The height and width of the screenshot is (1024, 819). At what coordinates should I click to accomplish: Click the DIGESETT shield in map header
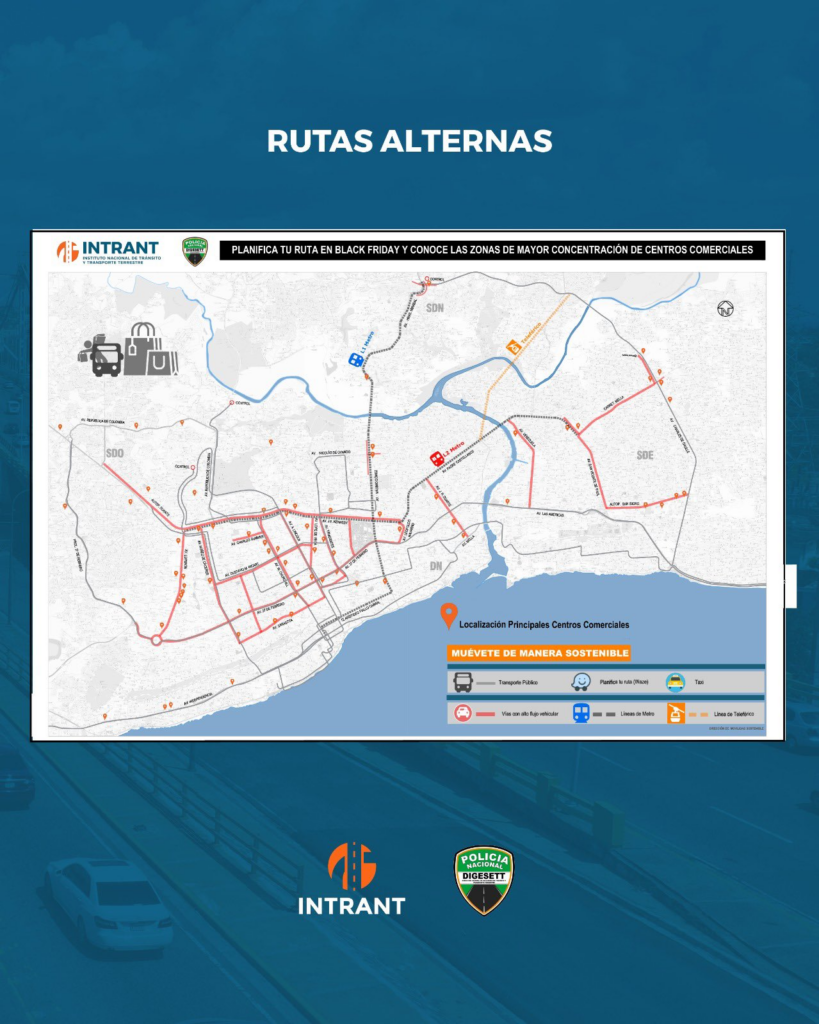pyautogui.click(x=194, y=251)
